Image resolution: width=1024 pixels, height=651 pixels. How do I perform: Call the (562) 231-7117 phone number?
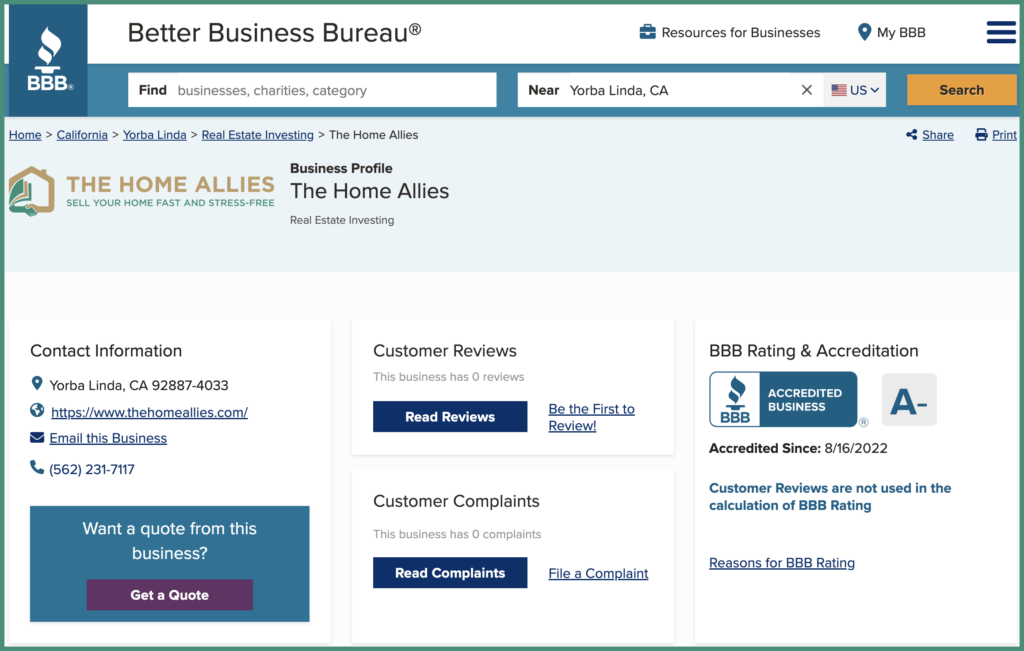tap(92, 469)
